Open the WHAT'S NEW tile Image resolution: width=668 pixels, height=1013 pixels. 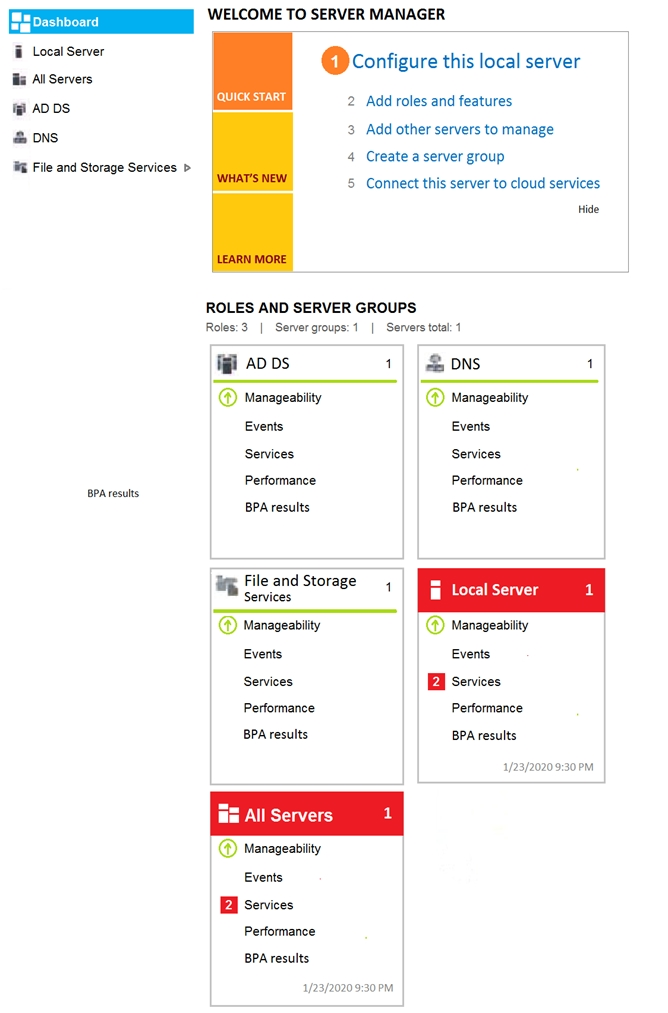[x=253, y=152]
